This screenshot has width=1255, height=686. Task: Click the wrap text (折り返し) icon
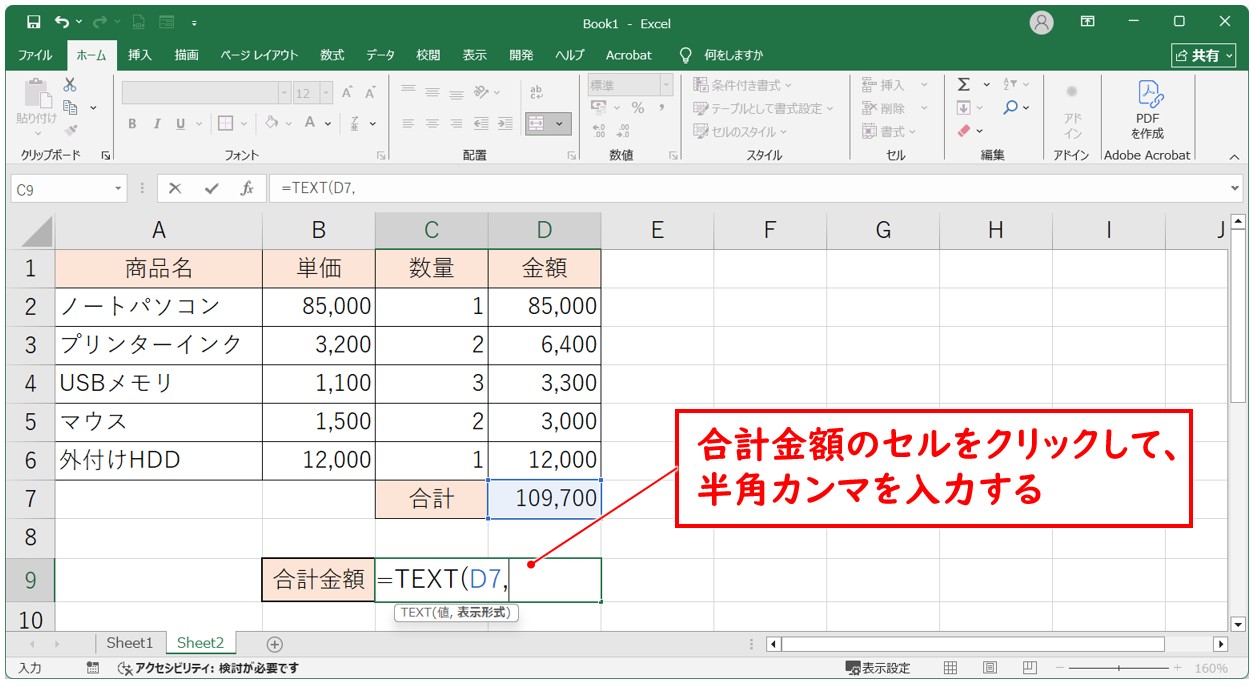tap(538, 92)
